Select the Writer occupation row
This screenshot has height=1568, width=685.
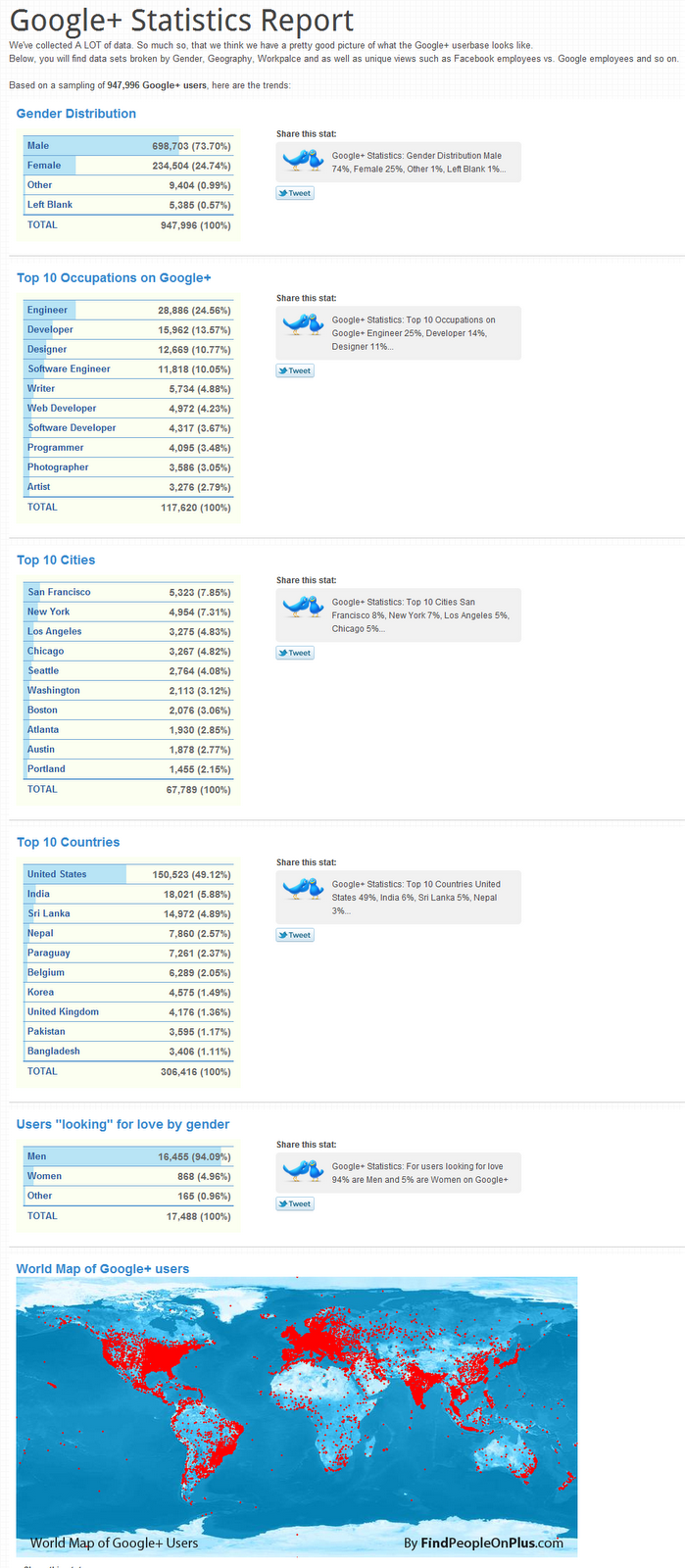[x=128, y=389]
